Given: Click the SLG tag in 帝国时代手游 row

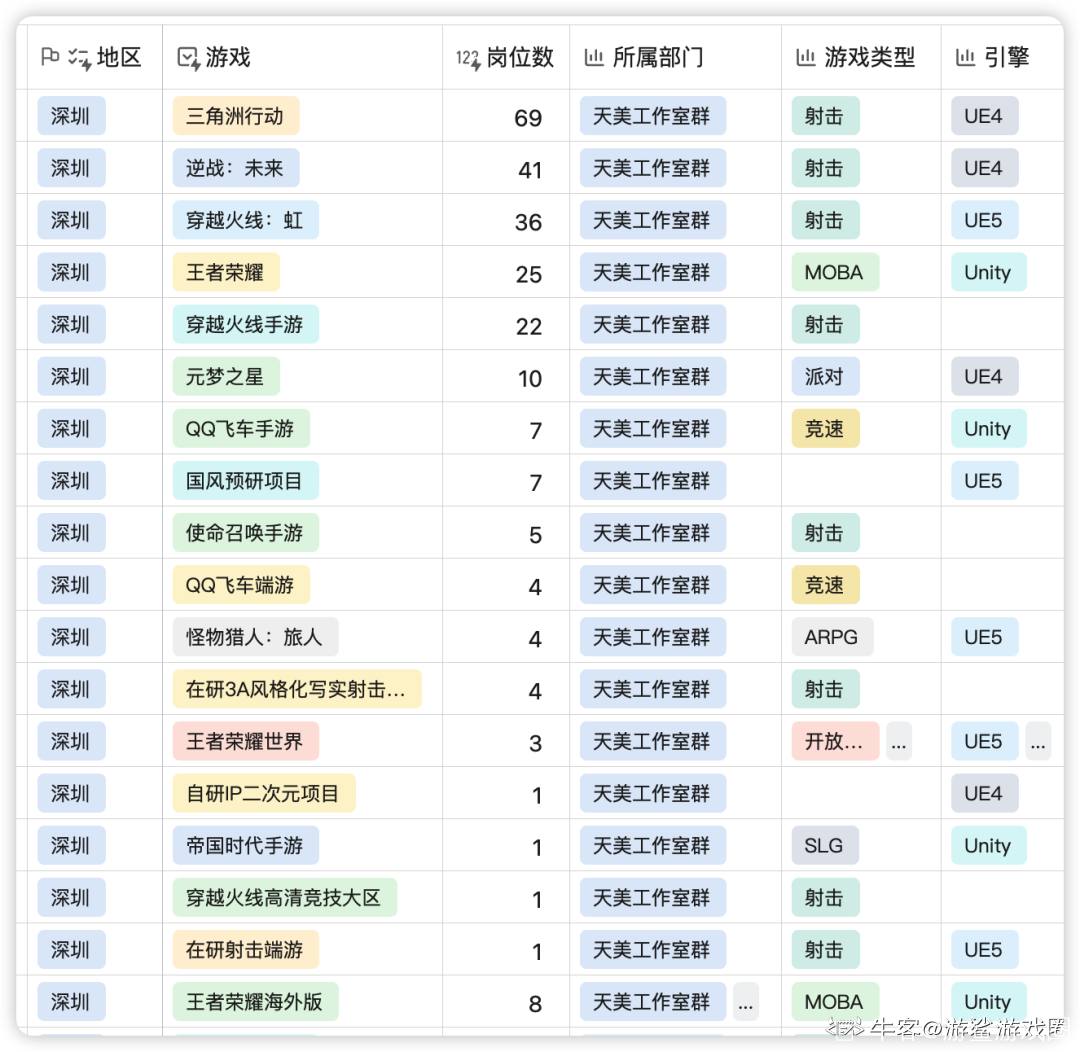Looking at the screenshot, I should 825,845.
